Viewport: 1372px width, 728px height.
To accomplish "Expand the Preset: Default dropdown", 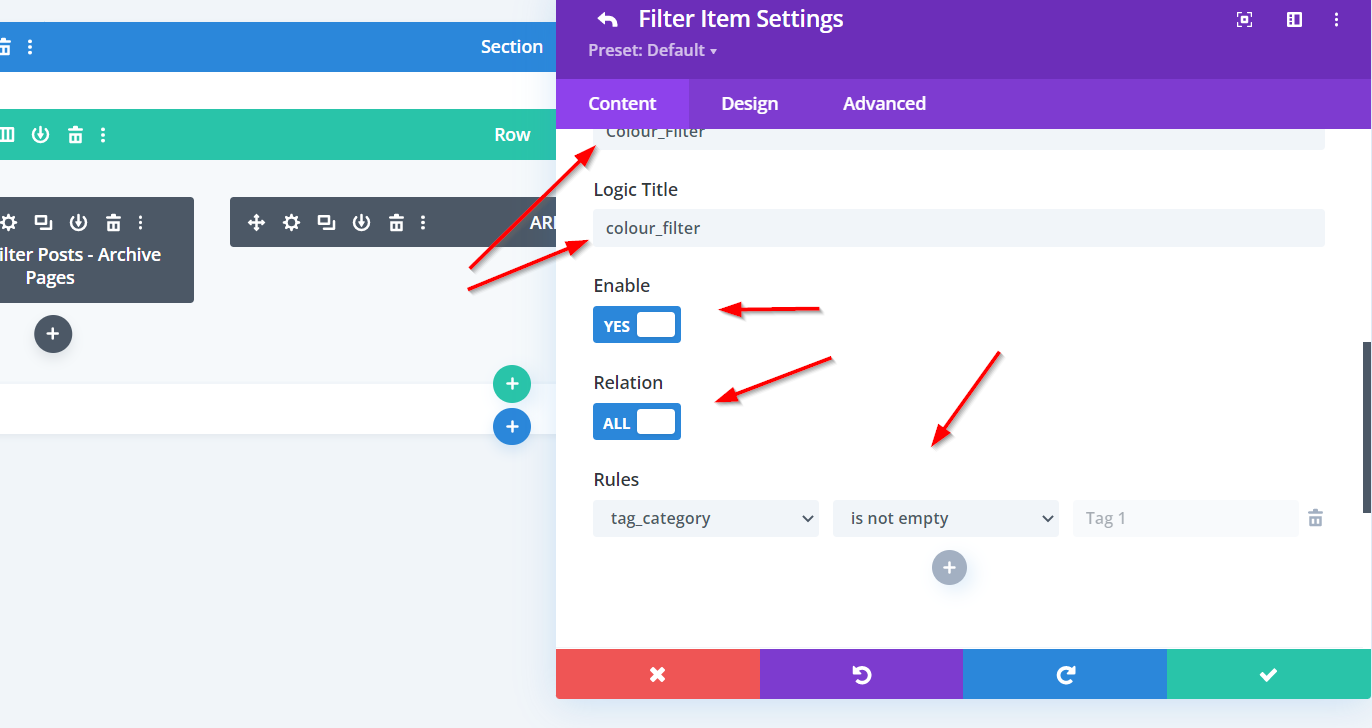I will [x=653, y=50].
